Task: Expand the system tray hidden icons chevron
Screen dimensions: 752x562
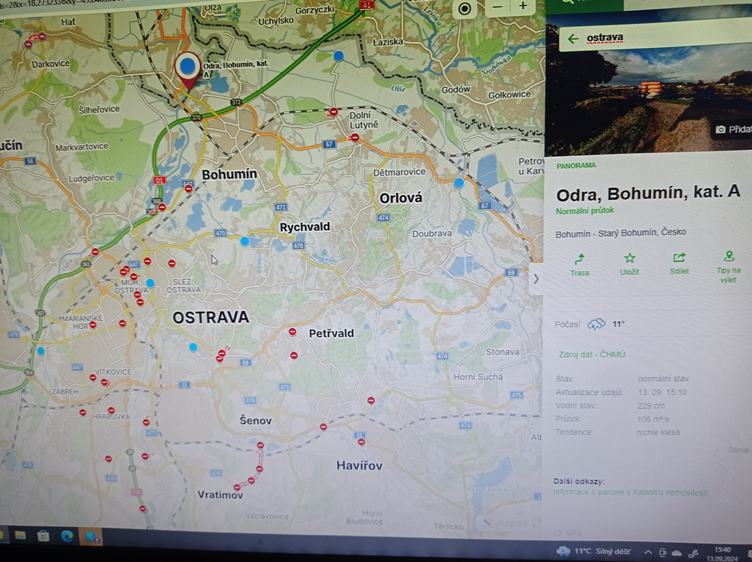Action: pyautogui.click(x=647, y=553)
